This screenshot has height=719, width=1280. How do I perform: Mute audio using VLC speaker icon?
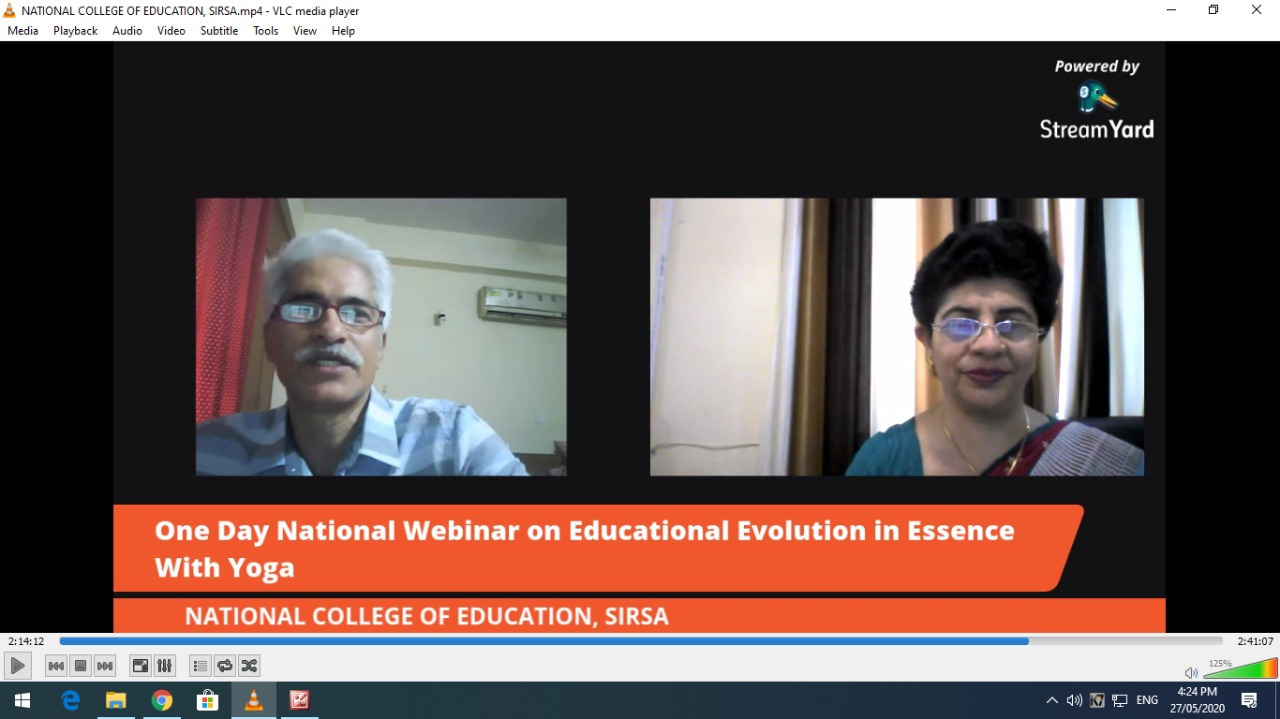click(x=1190, y=673)
